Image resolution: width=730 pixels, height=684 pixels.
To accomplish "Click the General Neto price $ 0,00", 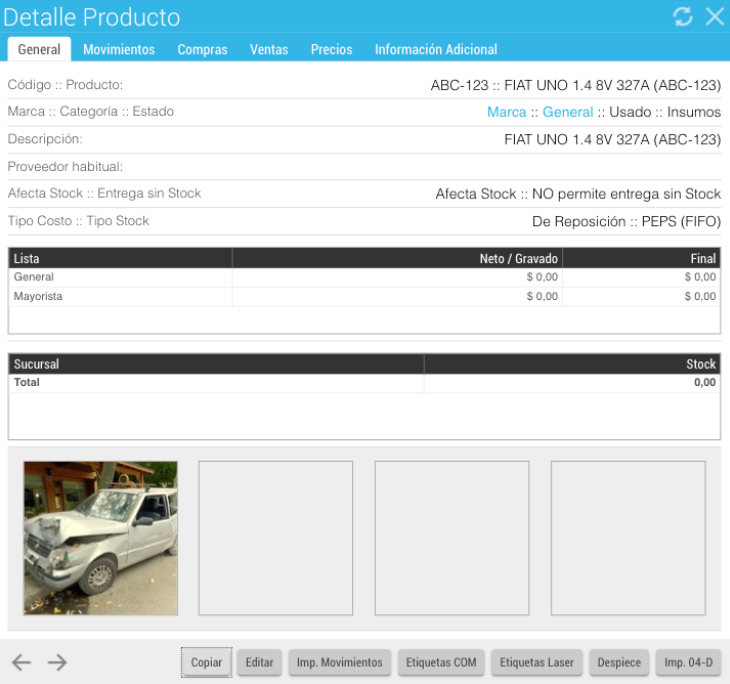I will coord(542,277).
